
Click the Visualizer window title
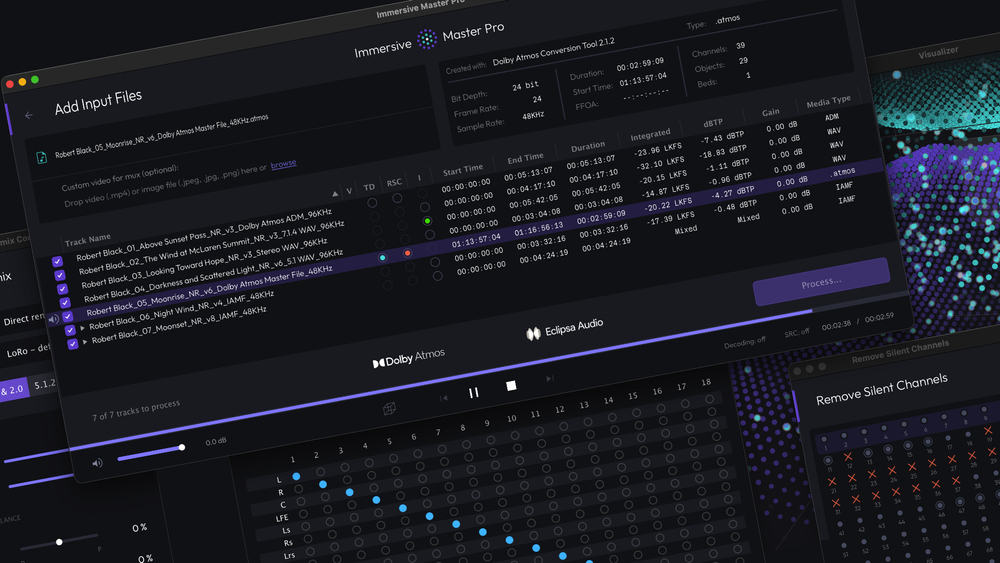[938, 54]
